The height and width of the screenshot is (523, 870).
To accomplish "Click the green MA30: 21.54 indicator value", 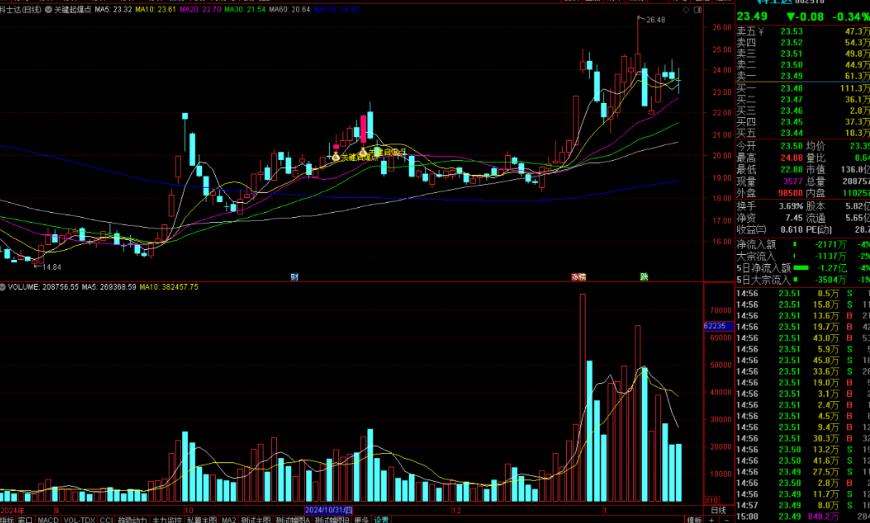I will click(x=245, y=9).
